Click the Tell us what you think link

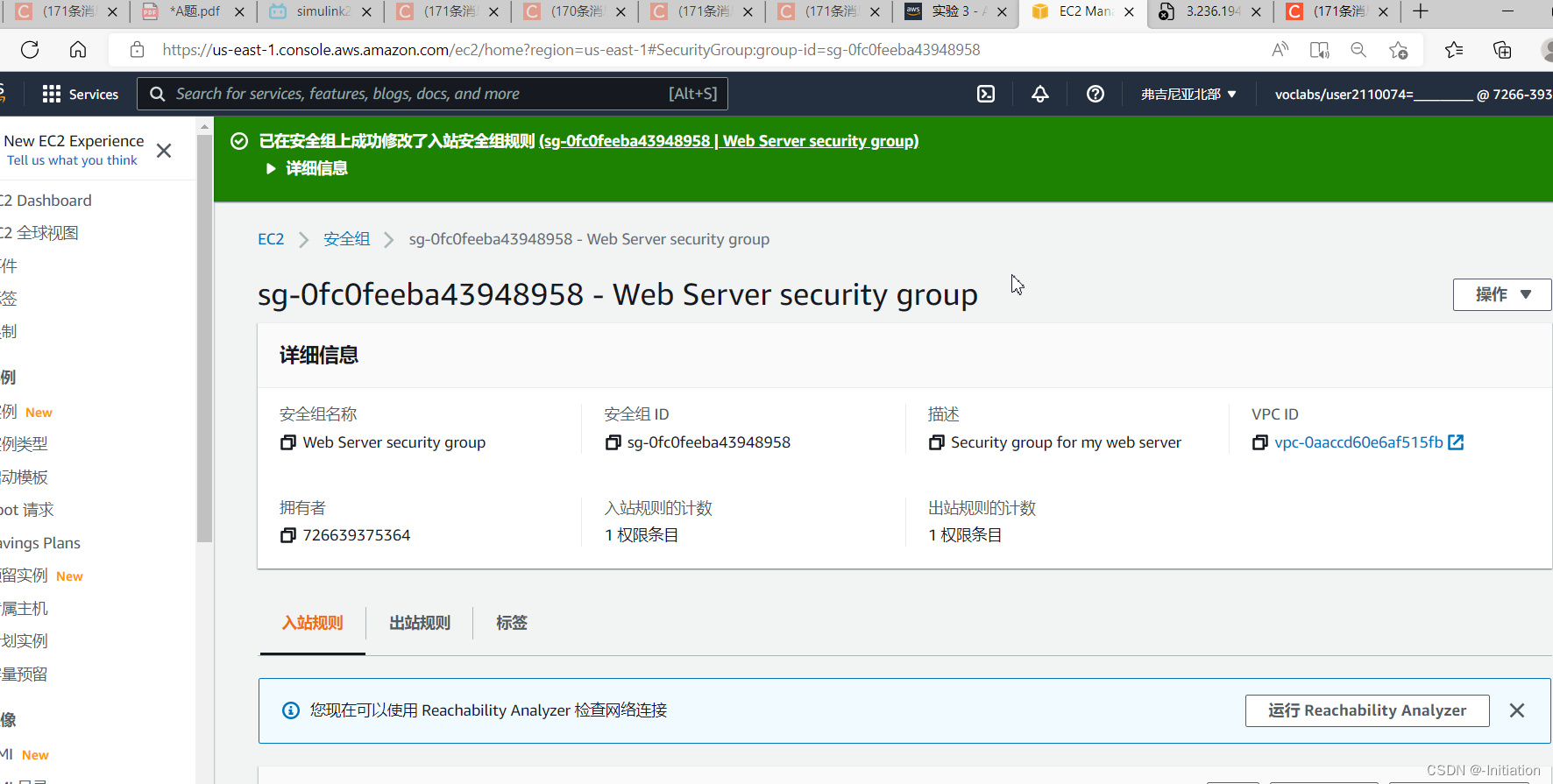tap(72, 160)
